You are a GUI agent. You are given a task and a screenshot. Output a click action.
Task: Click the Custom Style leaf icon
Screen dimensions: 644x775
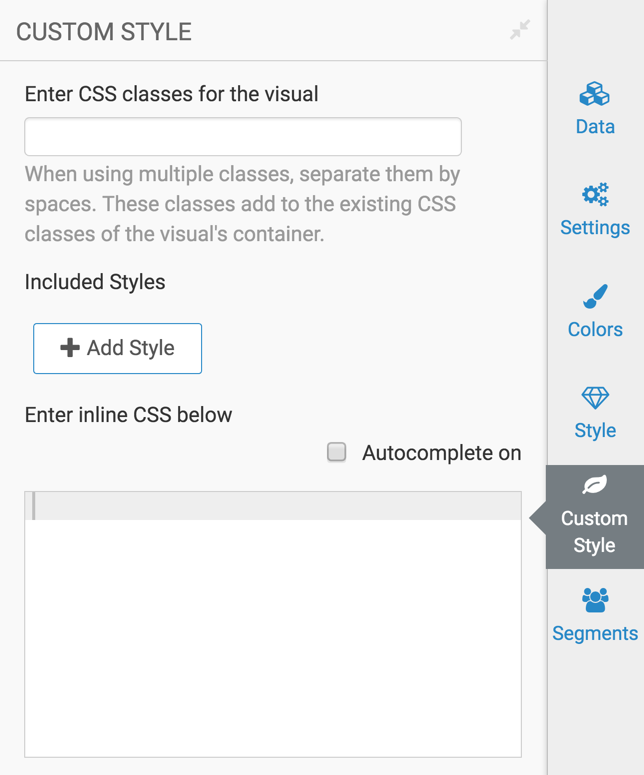pyautogui.click(x=595, y=486)
